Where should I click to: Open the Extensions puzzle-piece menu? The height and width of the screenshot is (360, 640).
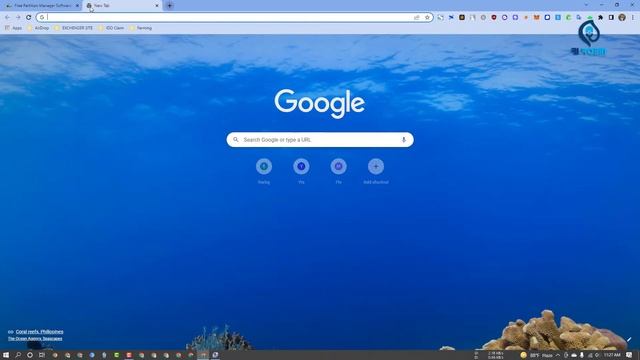[600, 17]
